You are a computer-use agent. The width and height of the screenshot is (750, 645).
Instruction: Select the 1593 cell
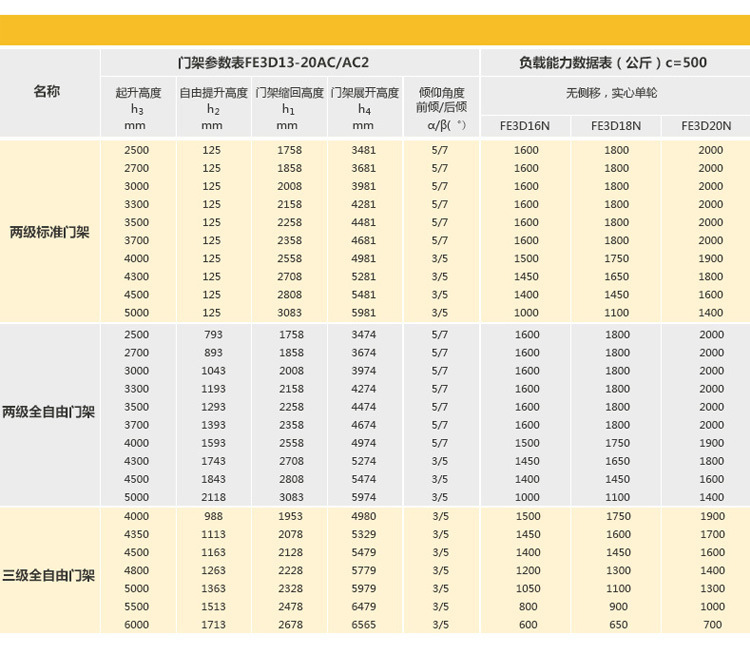click(x=213, y=443)
